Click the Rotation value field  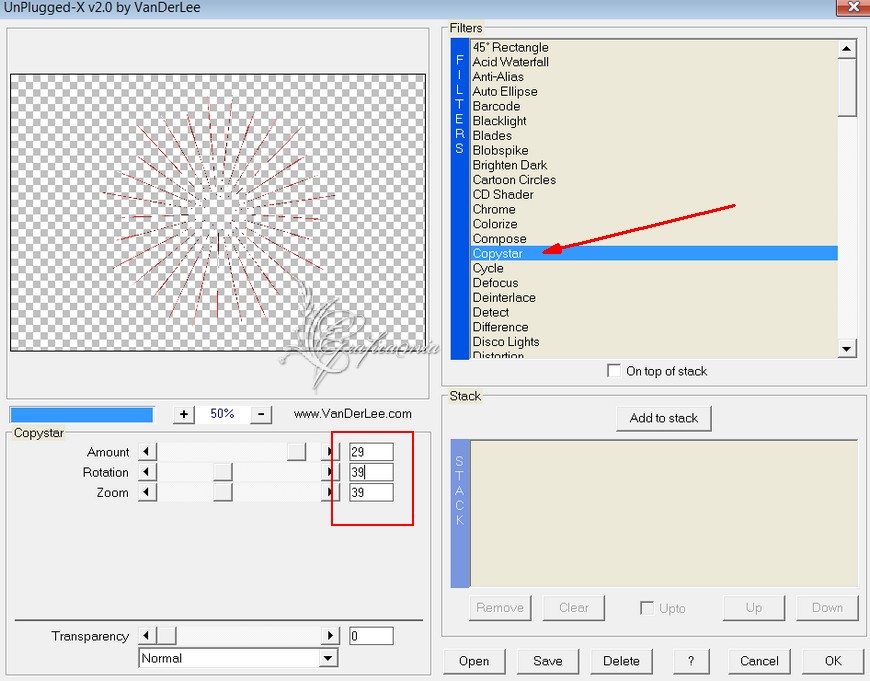371,472
